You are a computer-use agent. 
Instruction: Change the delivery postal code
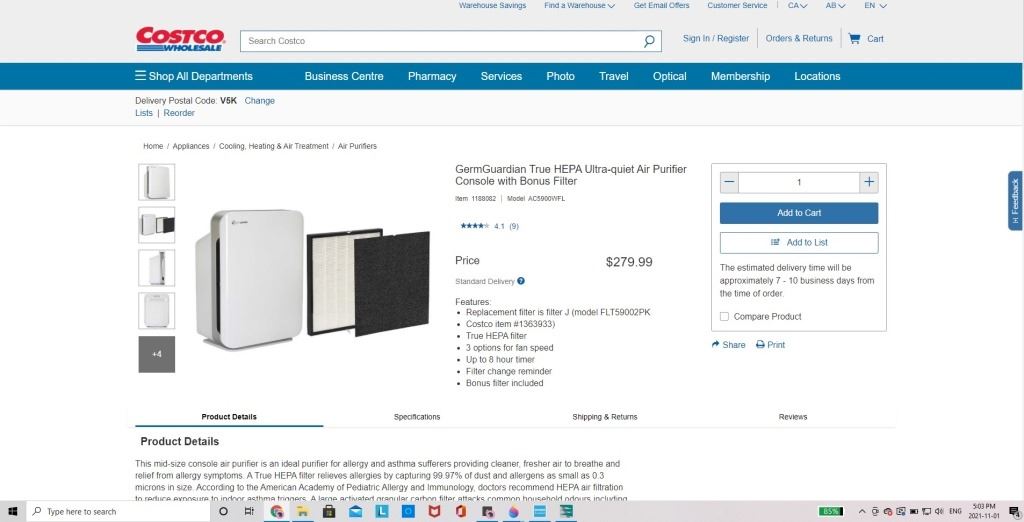259,101
